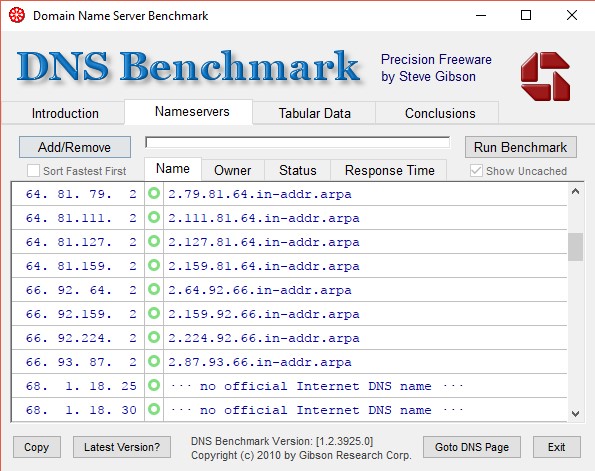The height and width of the screenshot is (471, 595).
Task: Click the red DNS Benchmark title bar icon
Action: coord(17,16)
